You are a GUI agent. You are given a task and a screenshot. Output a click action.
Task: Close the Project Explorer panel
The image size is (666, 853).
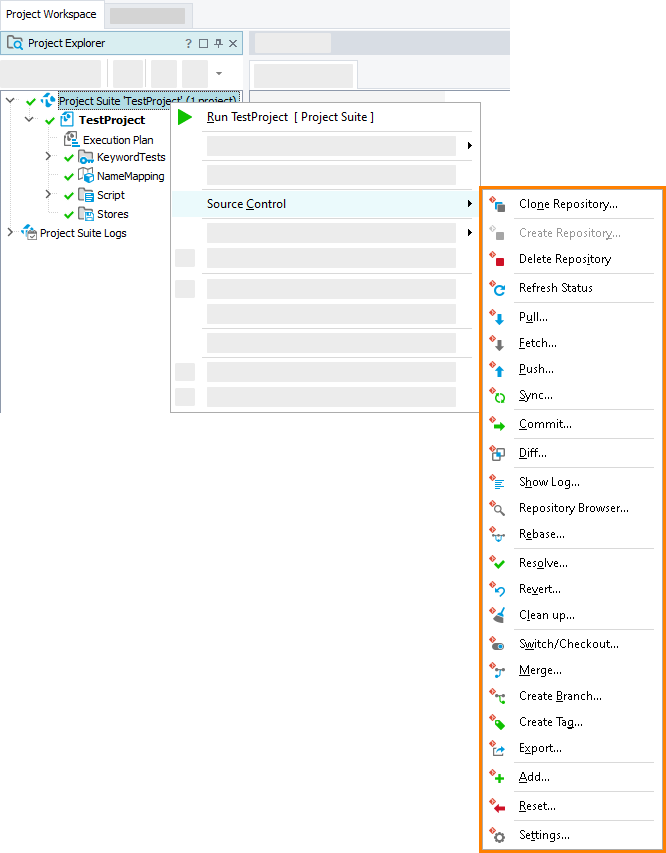coord(233,44)
